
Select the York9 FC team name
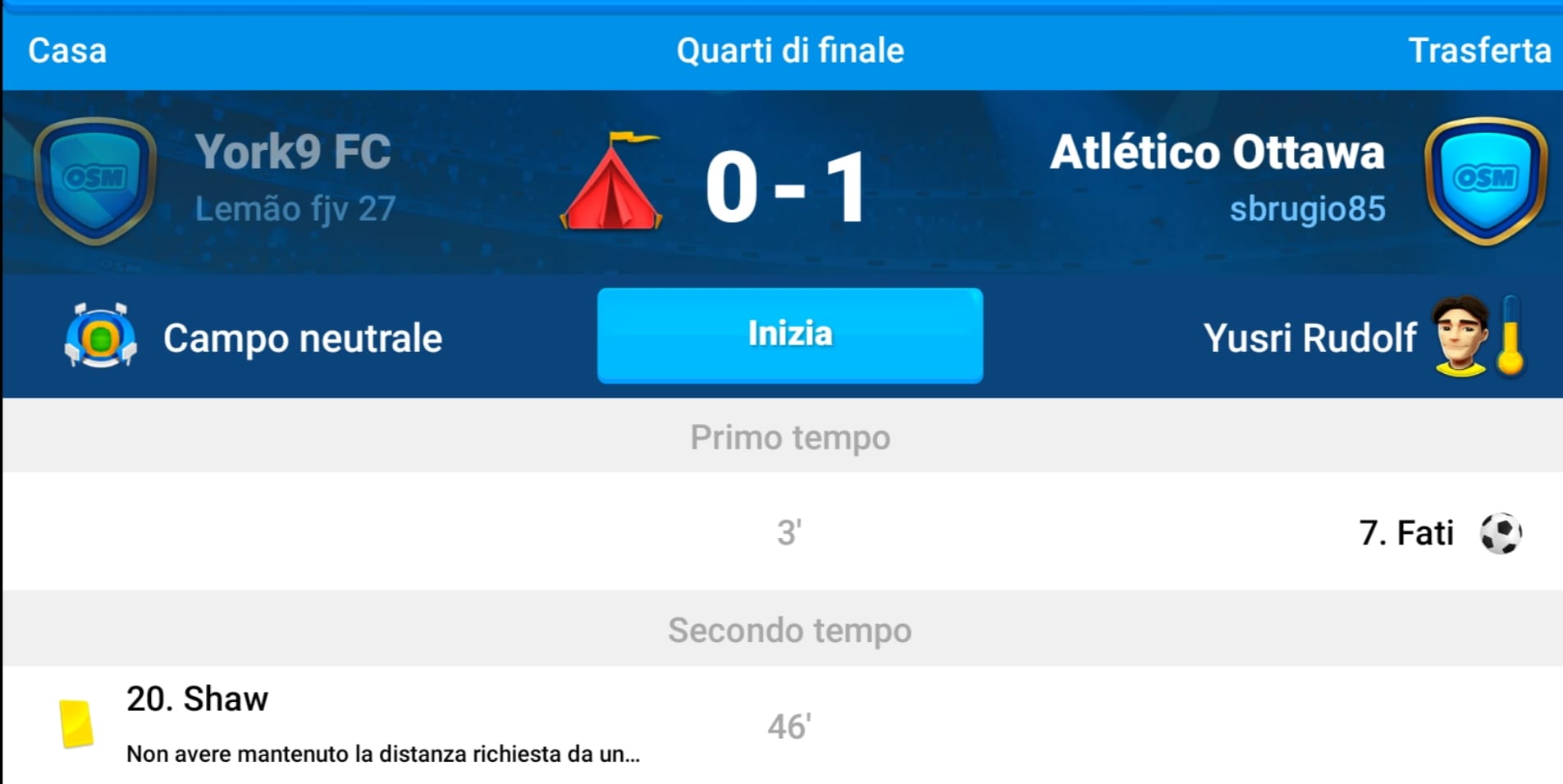click(x=292, y=152)
